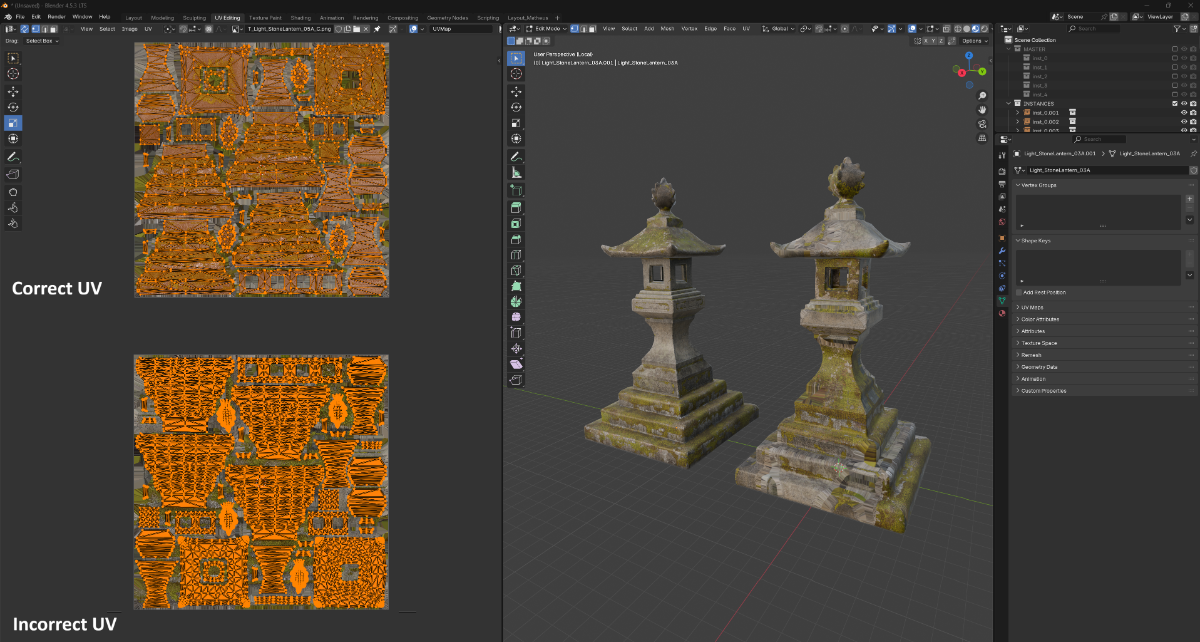Open the Render menu
Viewport: 1200px width, 642px height.
click(x=57, y=18)
